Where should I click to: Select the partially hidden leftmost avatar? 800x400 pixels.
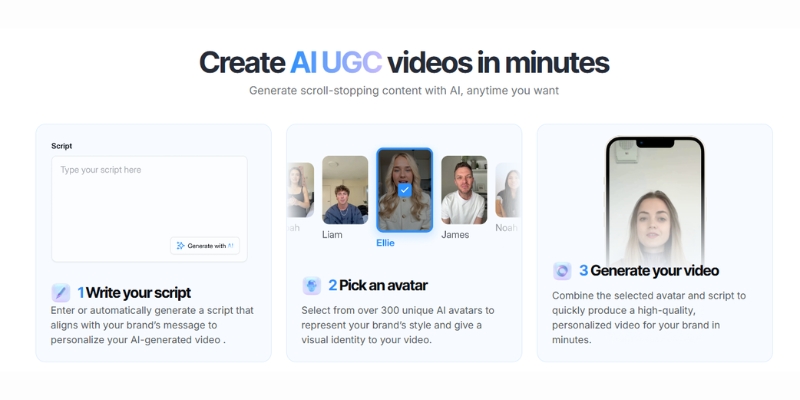click(x=299, y=189)
